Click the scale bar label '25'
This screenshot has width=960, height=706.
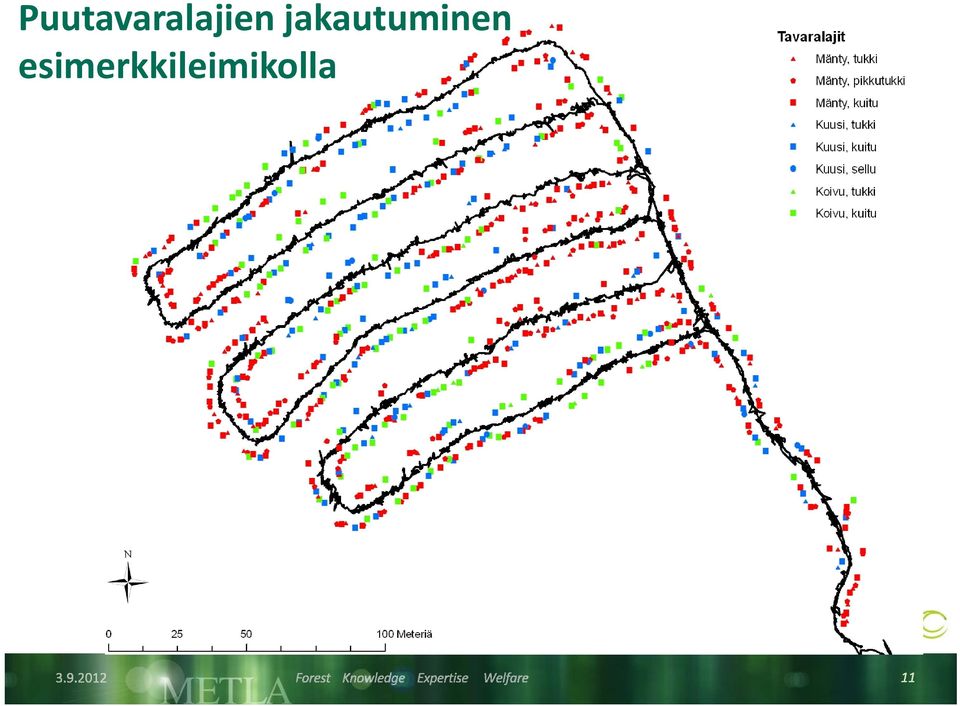[177, 634]
